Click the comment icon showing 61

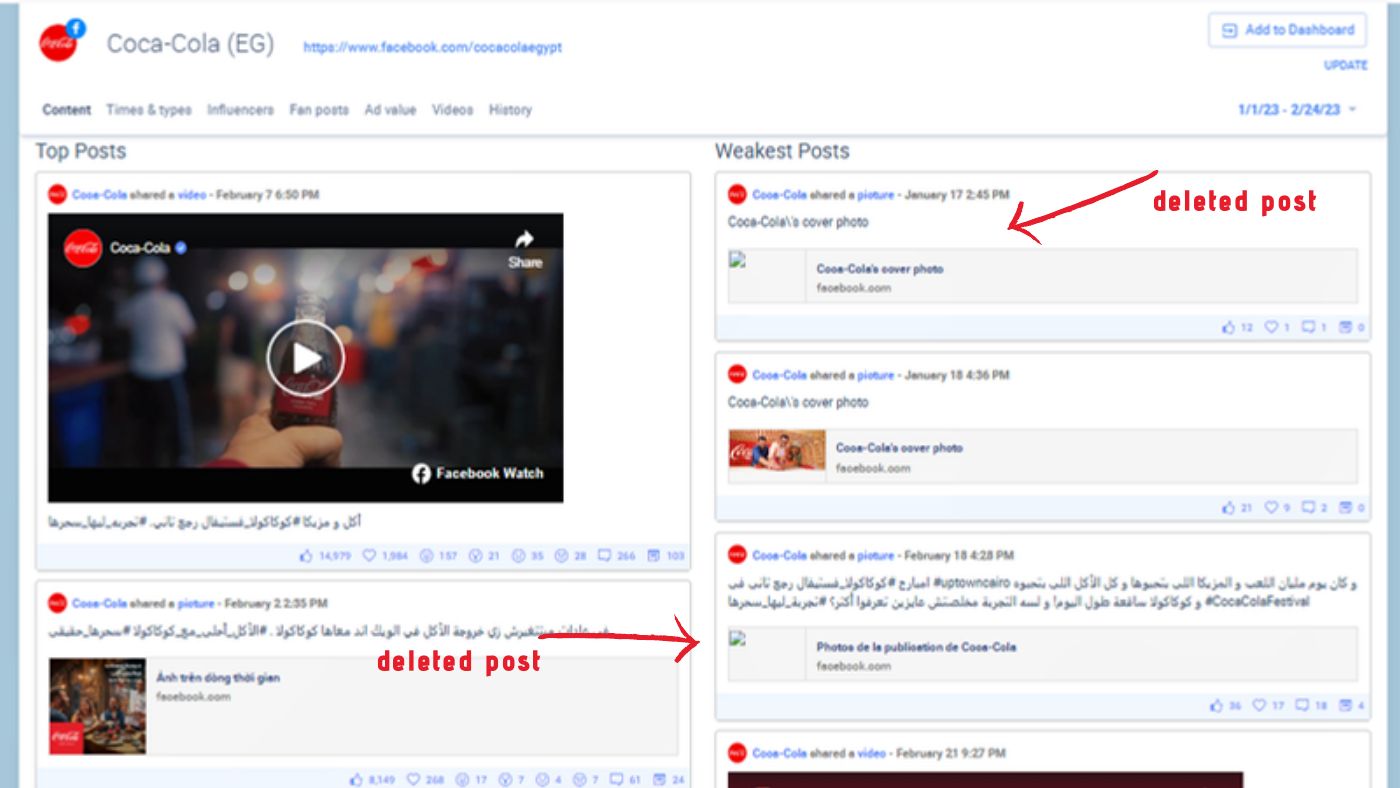point(617,780)
